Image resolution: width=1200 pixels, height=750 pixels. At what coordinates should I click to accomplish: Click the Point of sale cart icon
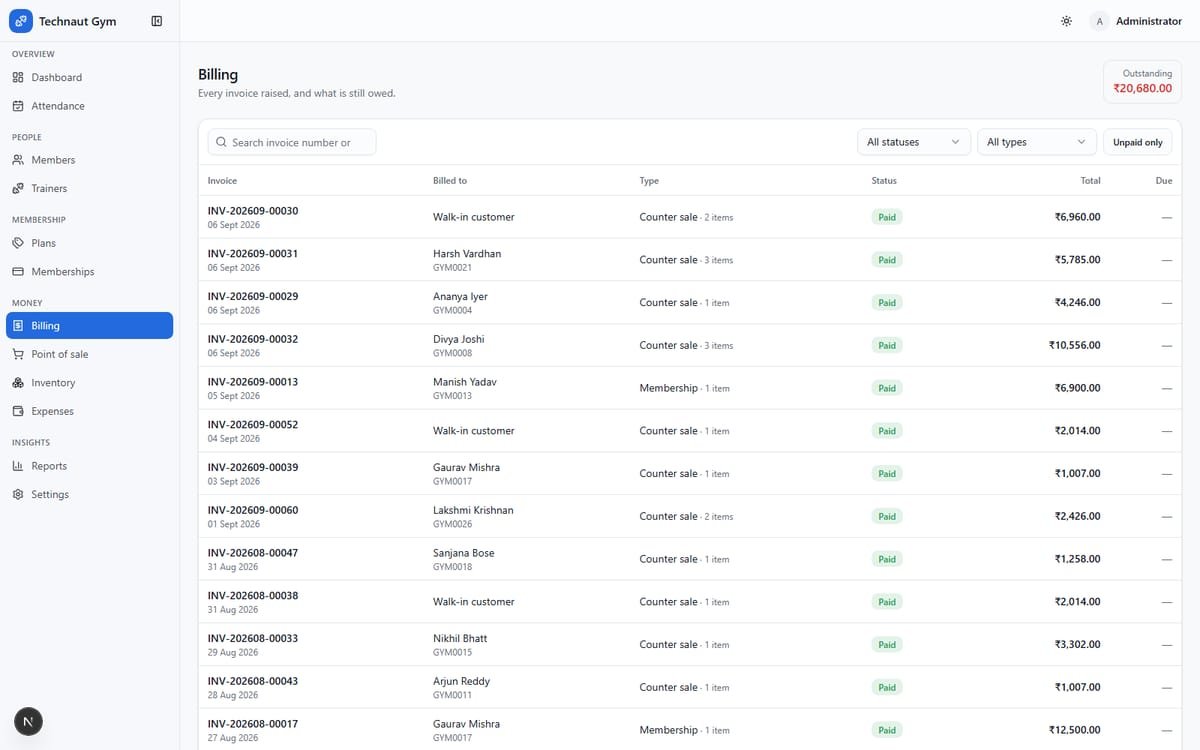pos(18,354)
